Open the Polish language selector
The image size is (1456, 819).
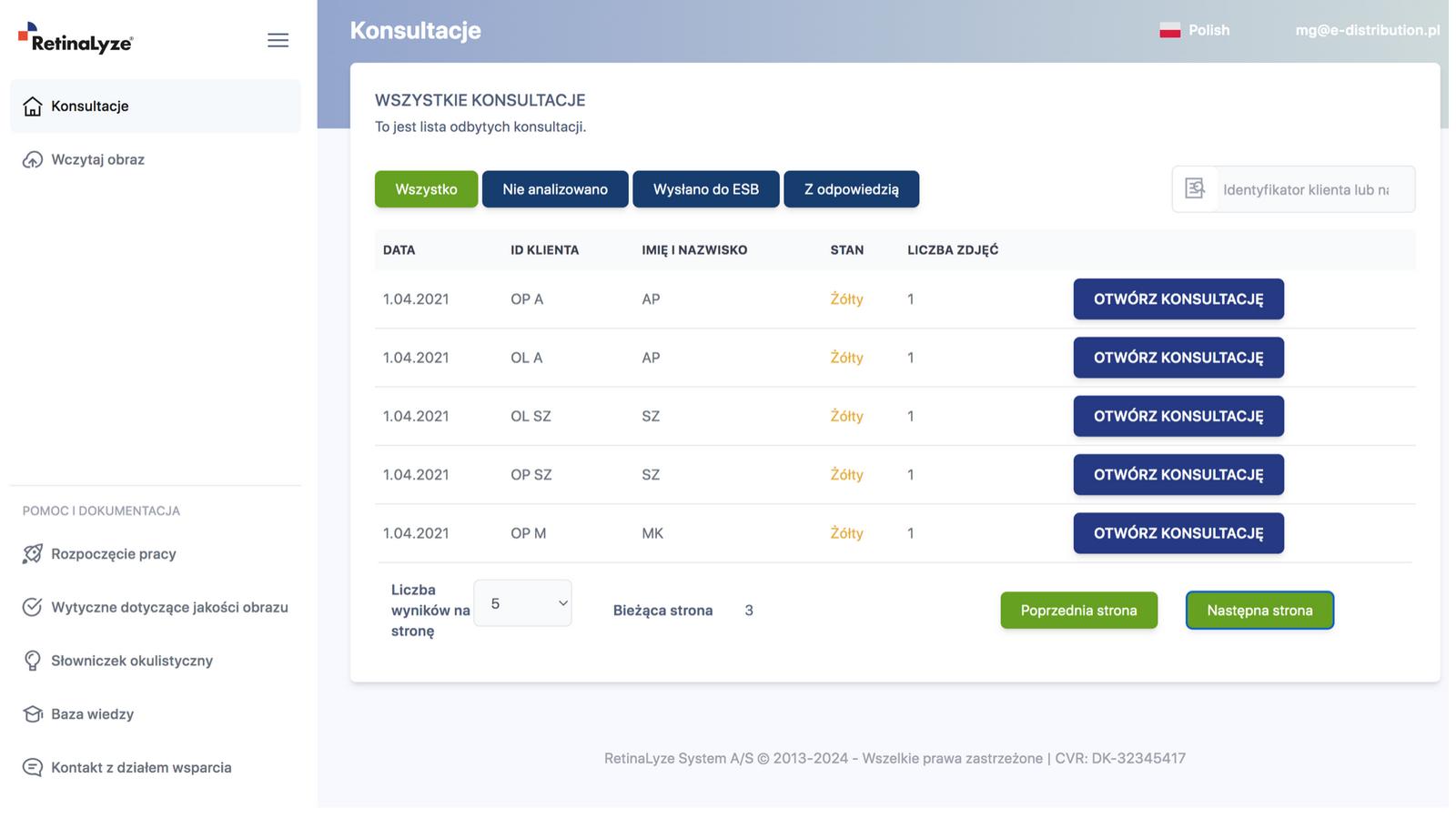coord(1195,30)
